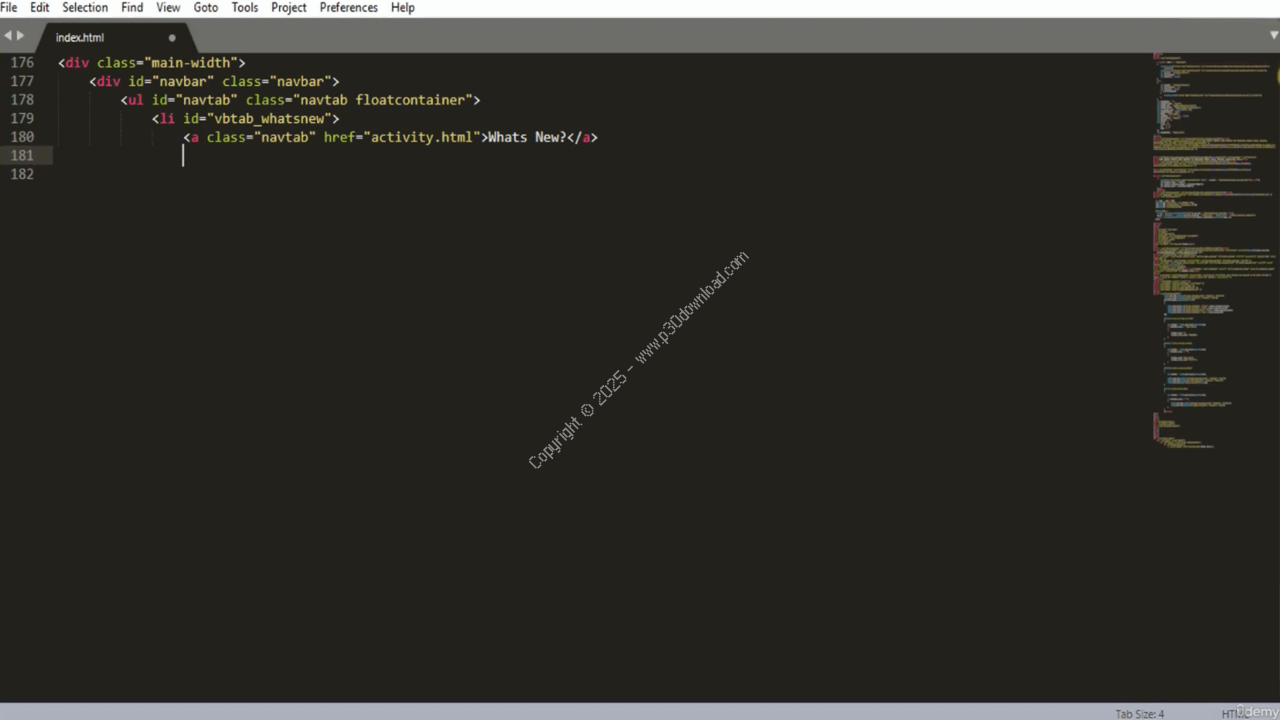This screenshot has width=1280, height=720.
Task: Open the Find menu
Action: (x=132, y=7)
